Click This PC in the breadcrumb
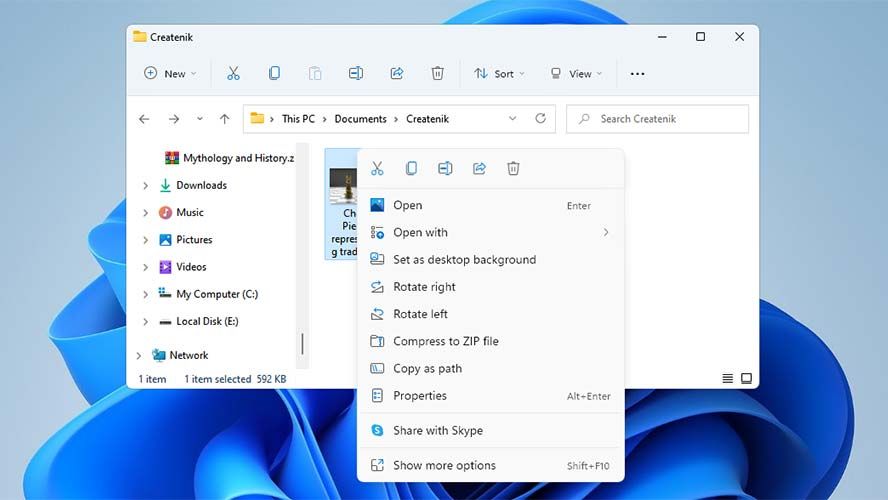This screenshot has width=888, height=500. [x=298, y=119]
